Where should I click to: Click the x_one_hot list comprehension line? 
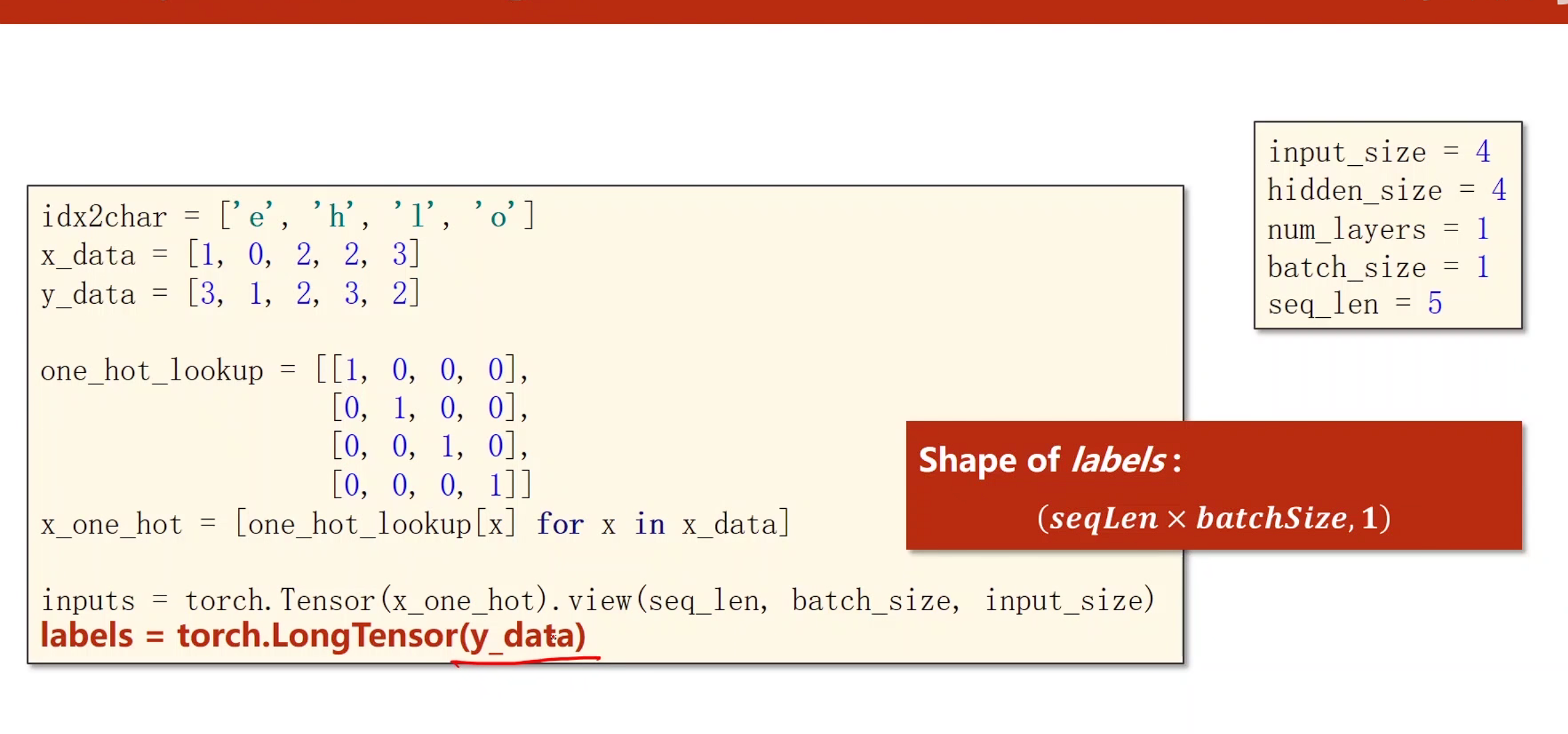[415, 524]
